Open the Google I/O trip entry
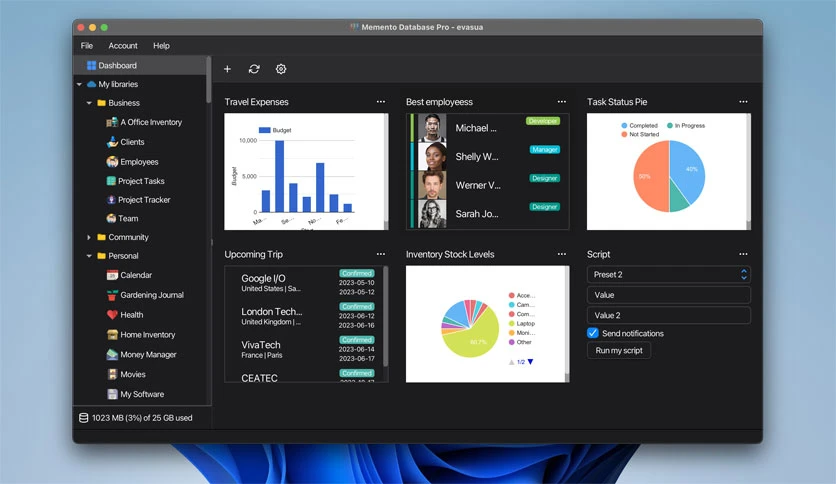The width and height of the screenshot is (836, 484). tap(304, 283)
